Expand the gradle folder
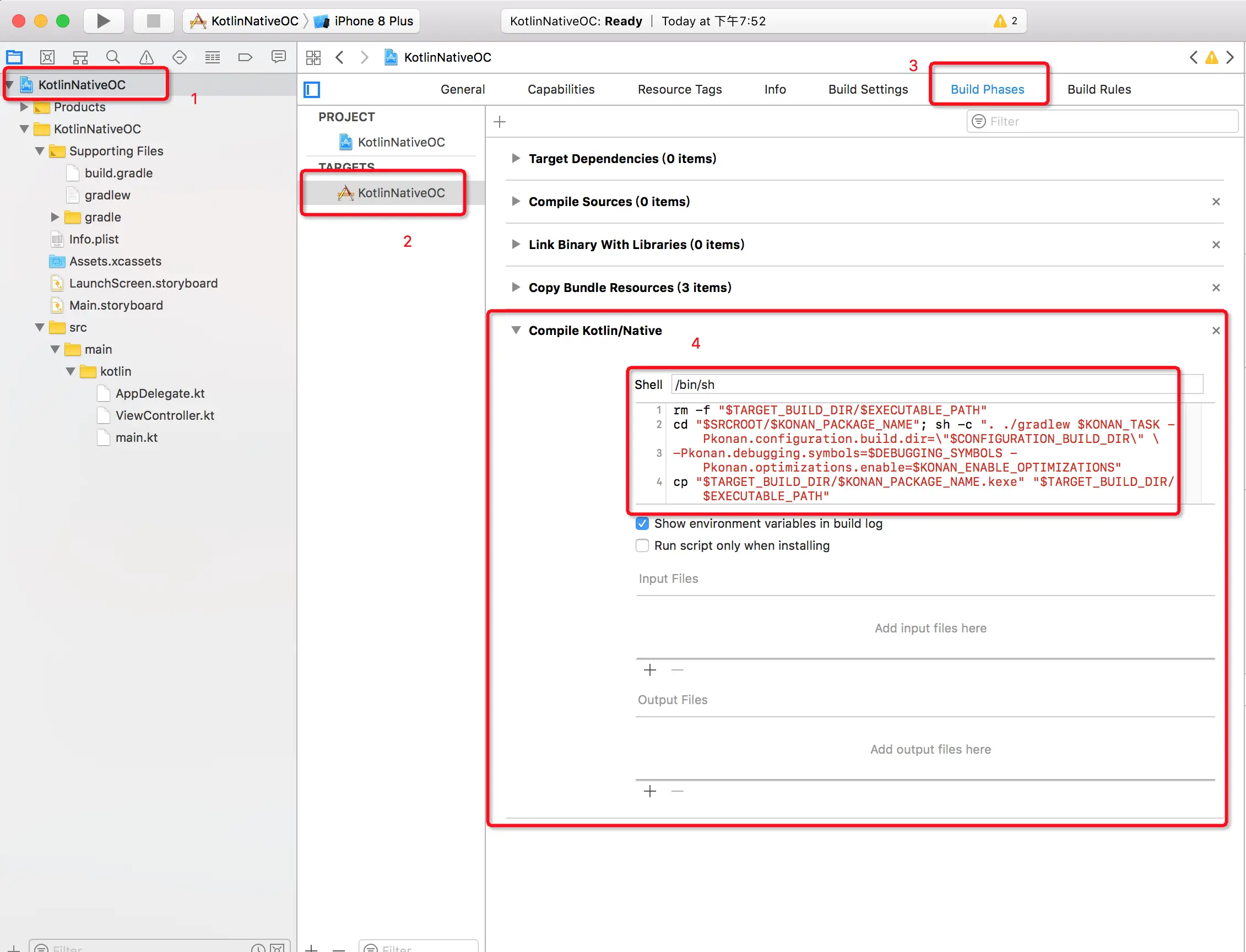The height and width of the screenshot is (952, 1246). (55, 217)
